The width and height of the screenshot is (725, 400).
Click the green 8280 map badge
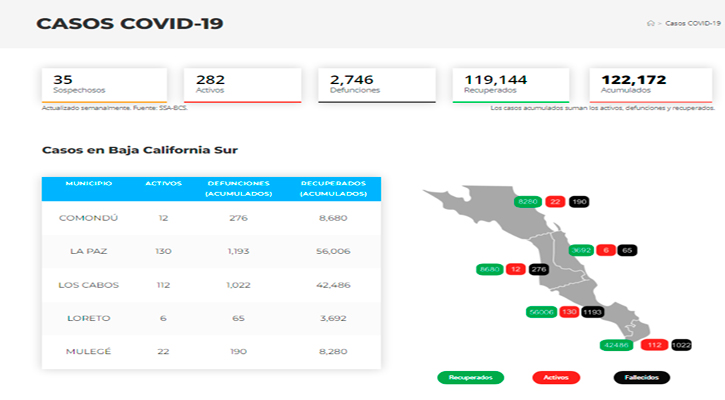(x=528, y=202)
